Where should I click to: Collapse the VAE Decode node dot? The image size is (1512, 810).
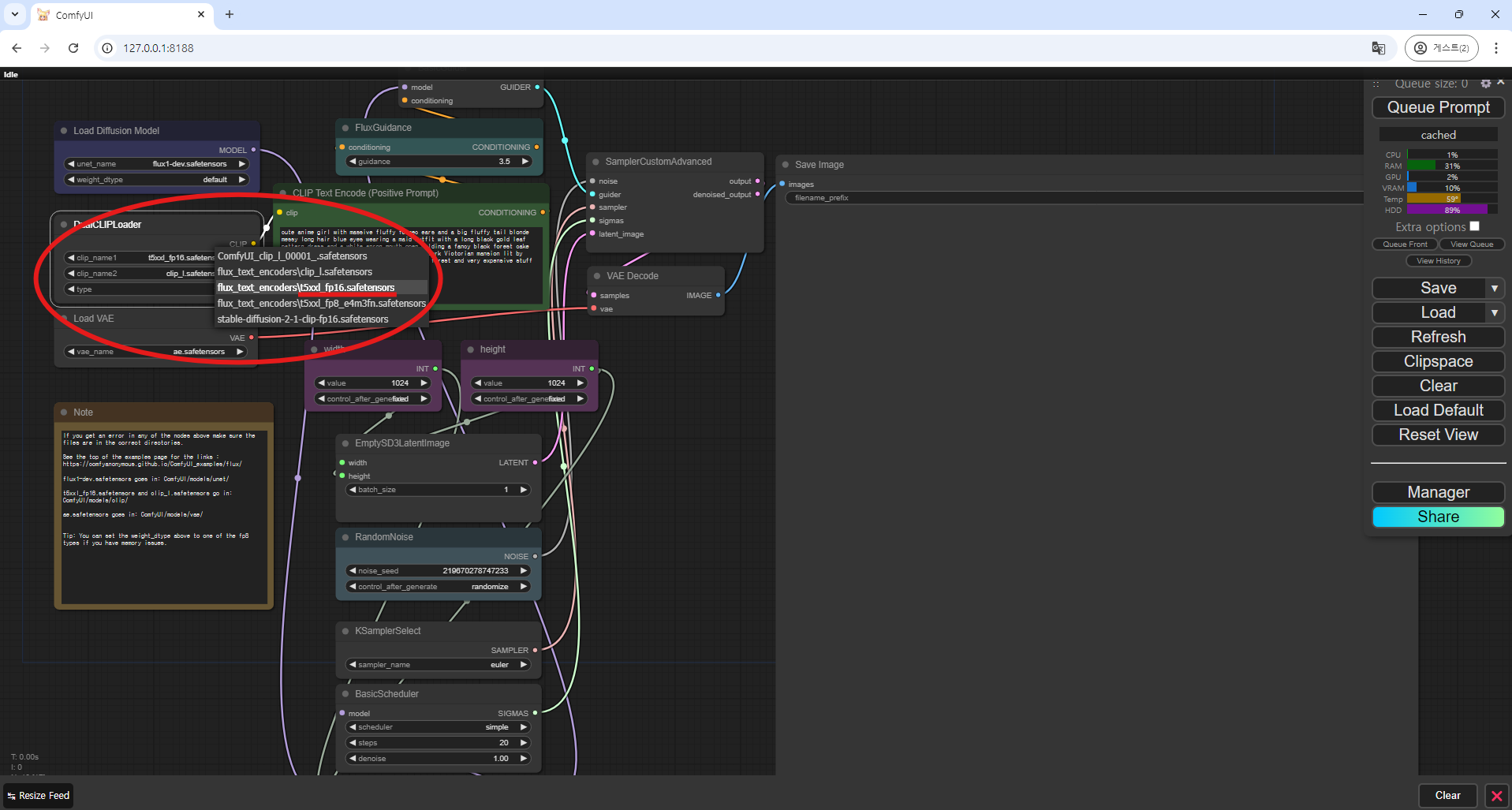tap(597, 276)
